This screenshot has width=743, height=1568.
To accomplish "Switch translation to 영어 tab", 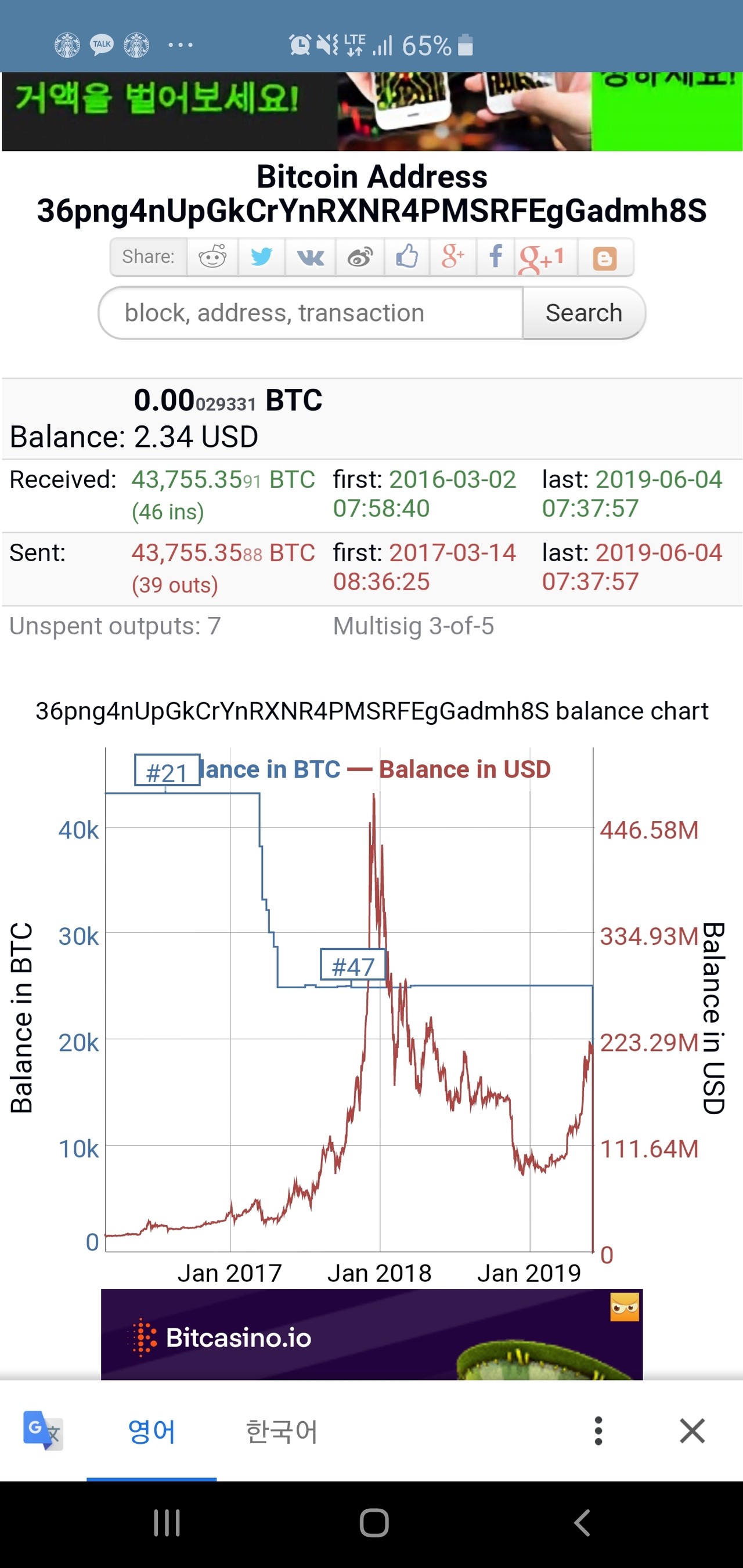I will click(x=152, y=1431).
